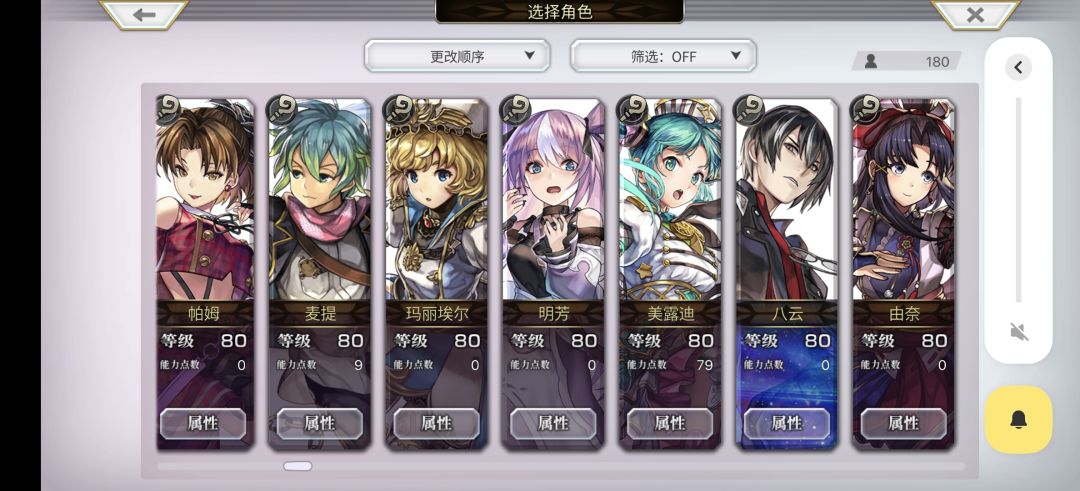The image size is (1080, 491).
Task: Click the character count person icon
Action: (x=871, y=61)
